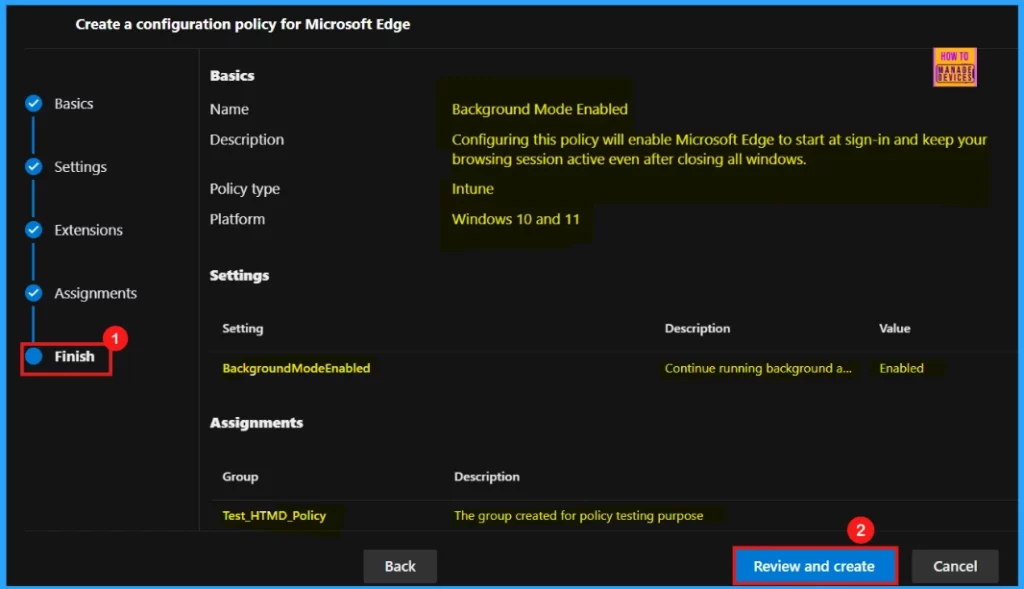Click the Assignments section heading in summary

256,423
